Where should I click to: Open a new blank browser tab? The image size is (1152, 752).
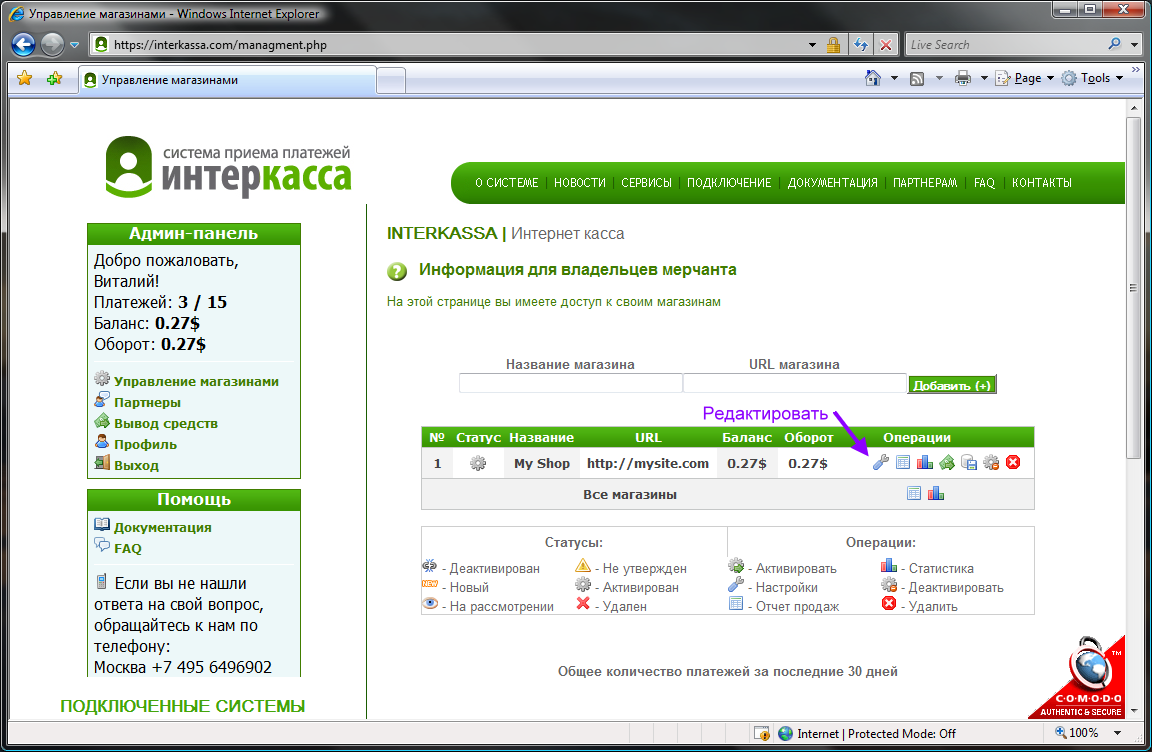tap(391, 81)
